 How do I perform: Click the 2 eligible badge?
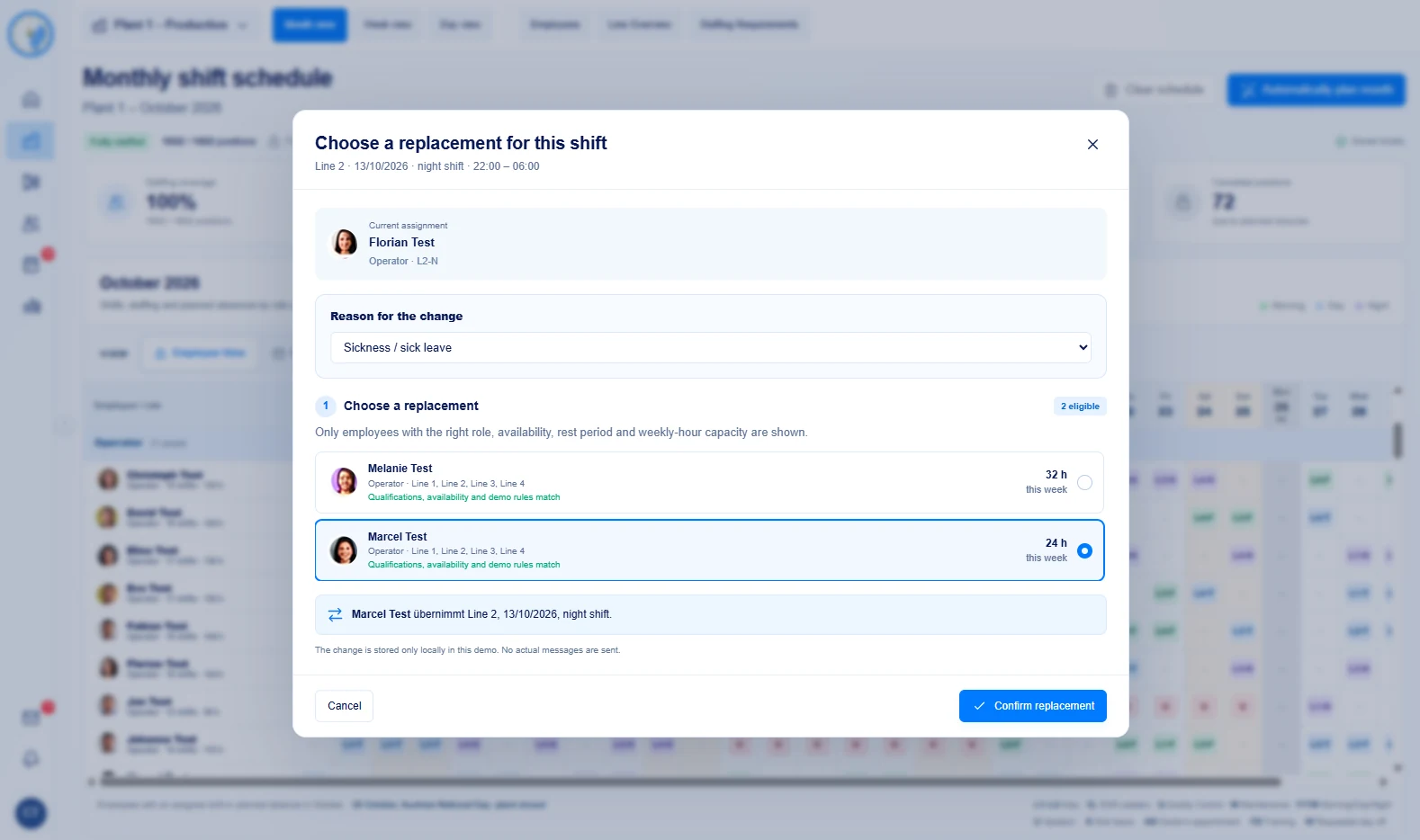pyautogui.click(x=1080, y=407)
